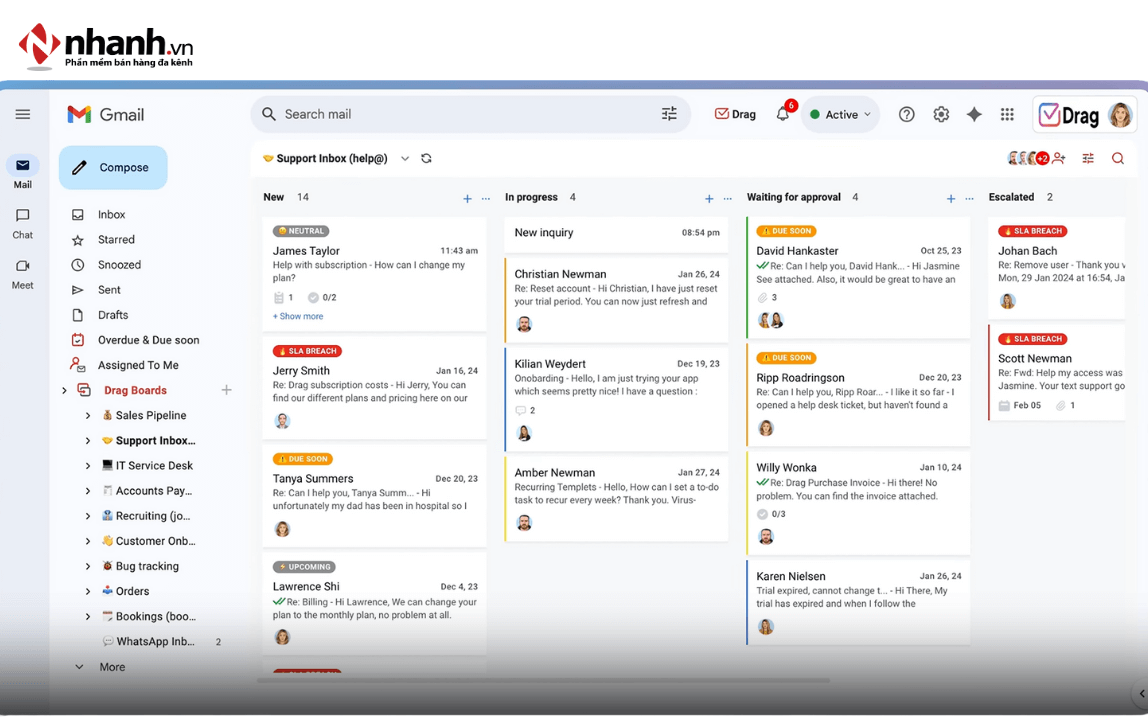The height and width of the screenshot is (717, 1148).
Task: Click the refresh icon beside Support Inbox
Action: tap(426, 158)
